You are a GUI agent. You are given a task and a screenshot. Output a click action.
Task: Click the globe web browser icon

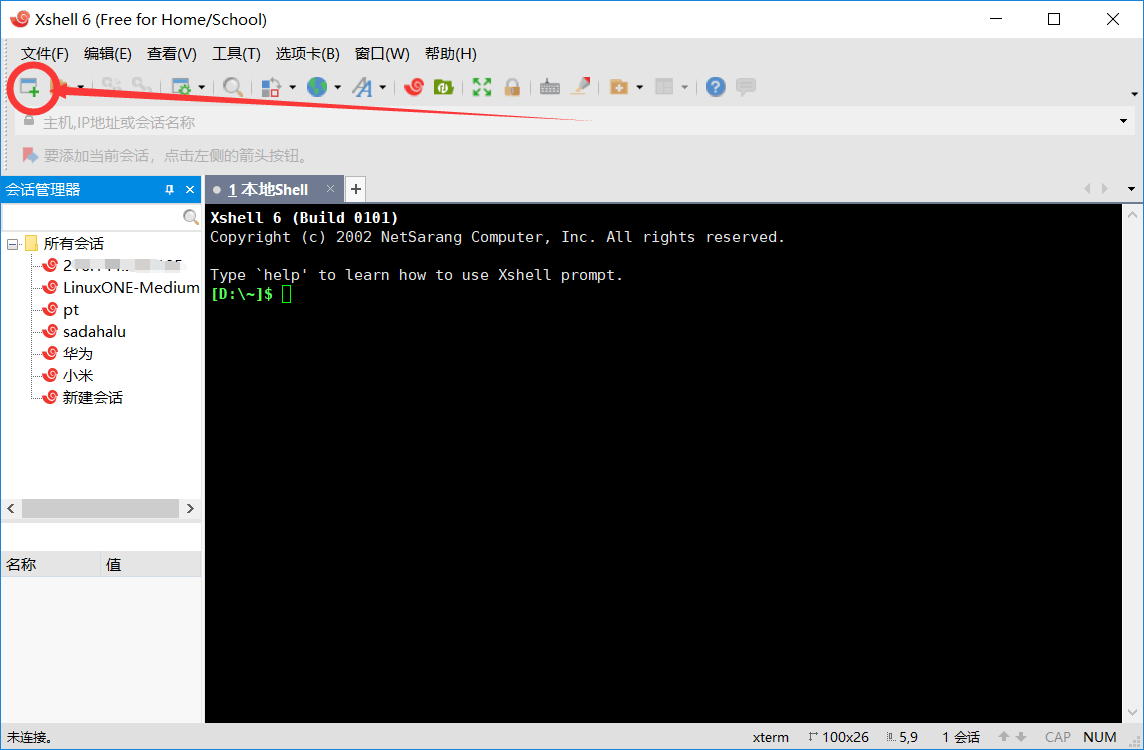(x=317, y=87)
